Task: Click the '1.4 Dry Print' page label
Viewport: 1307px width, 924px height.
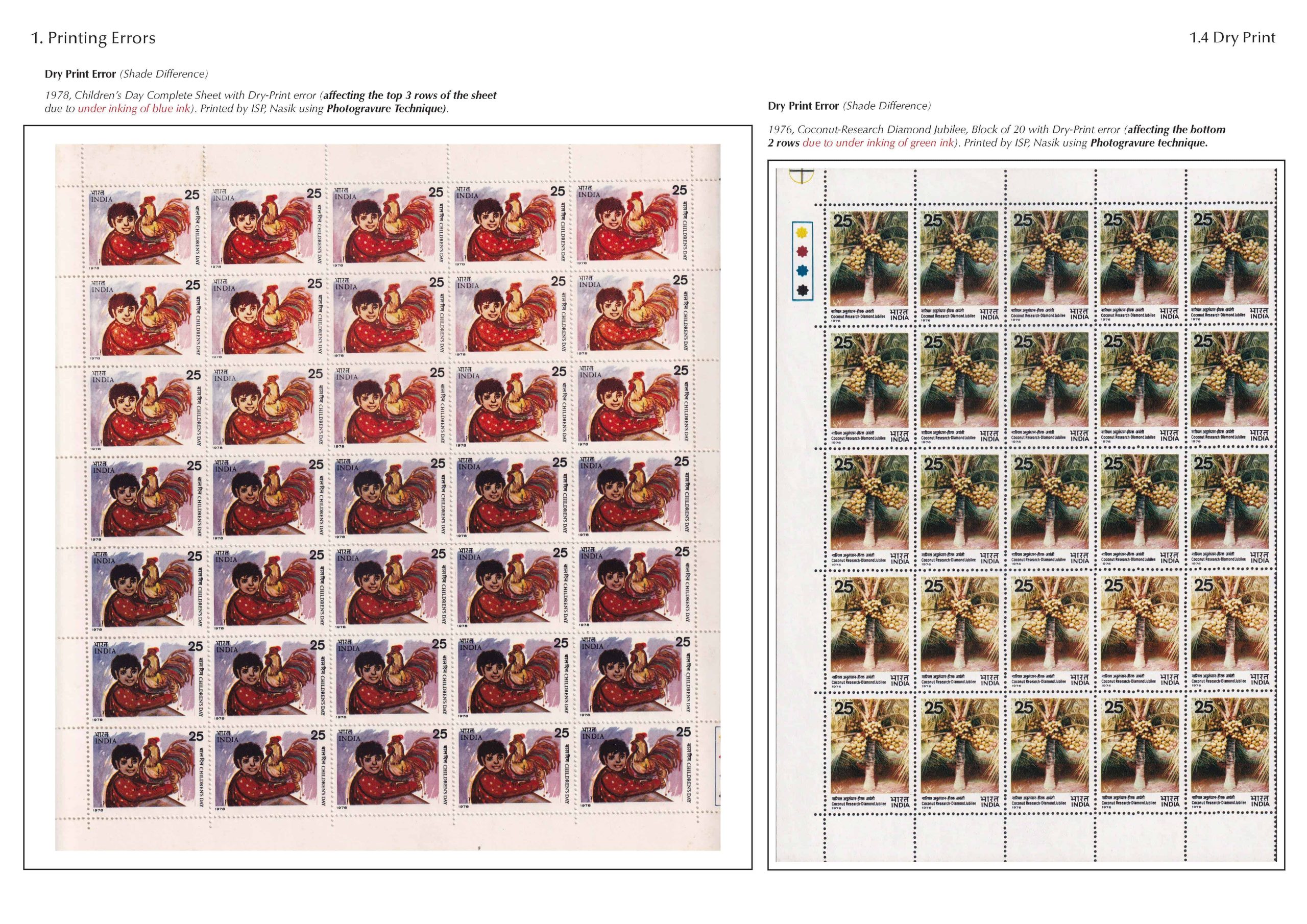Action: click(1232, 38)
